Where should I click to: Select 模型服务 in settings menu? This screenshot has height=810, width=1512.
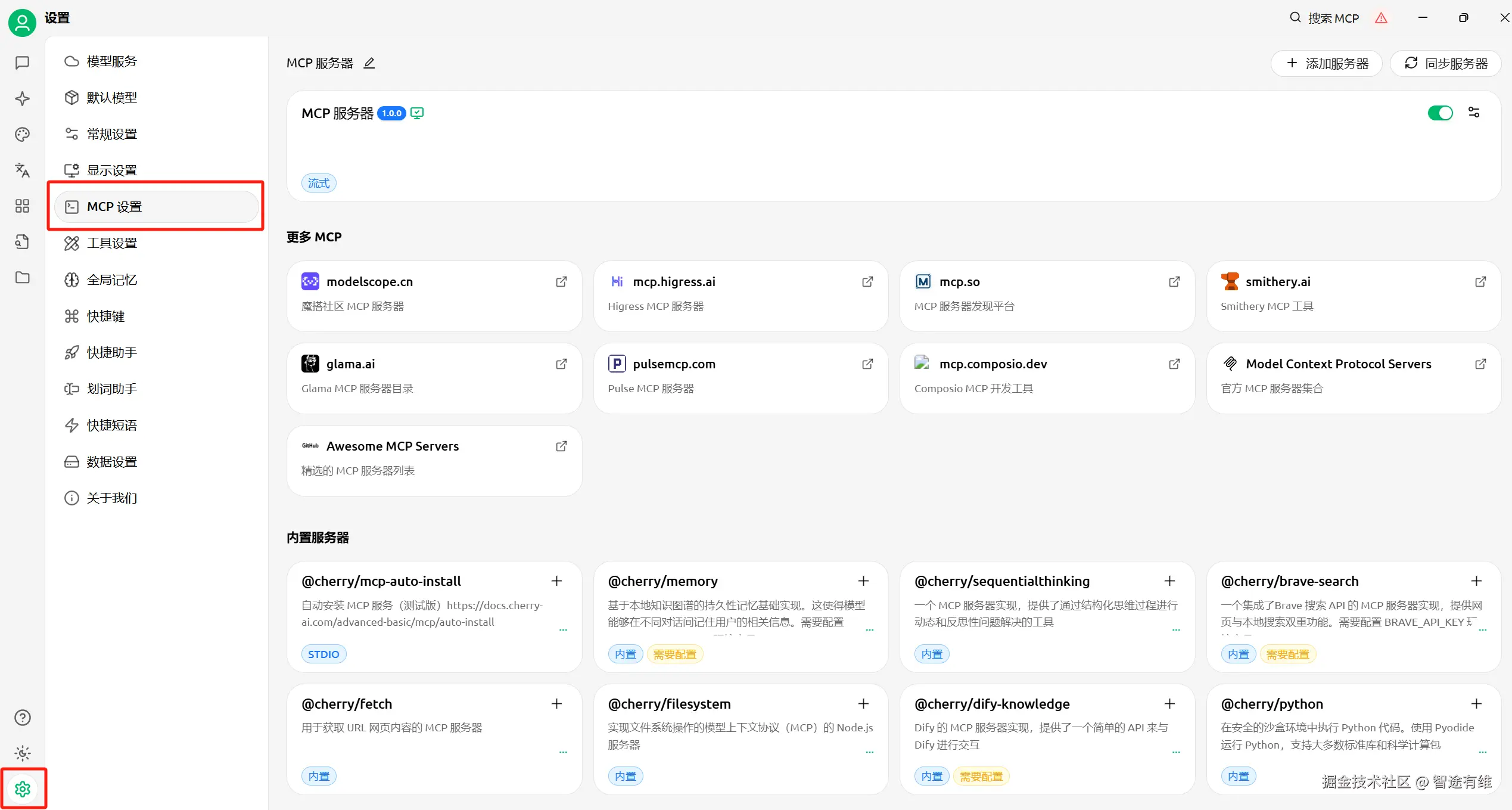[x=111, y=61]
